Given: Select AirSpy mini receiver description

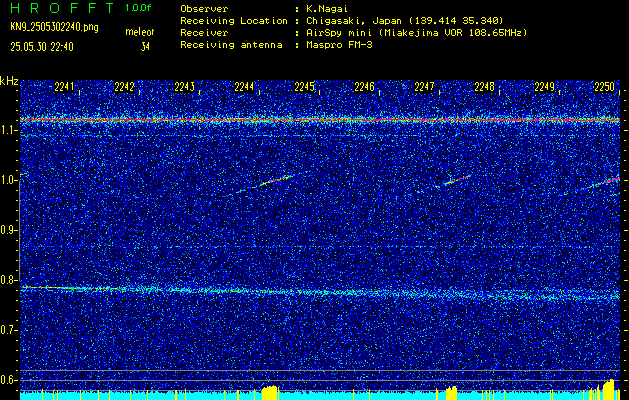Looking at the screenshot, I should [417, 32].
